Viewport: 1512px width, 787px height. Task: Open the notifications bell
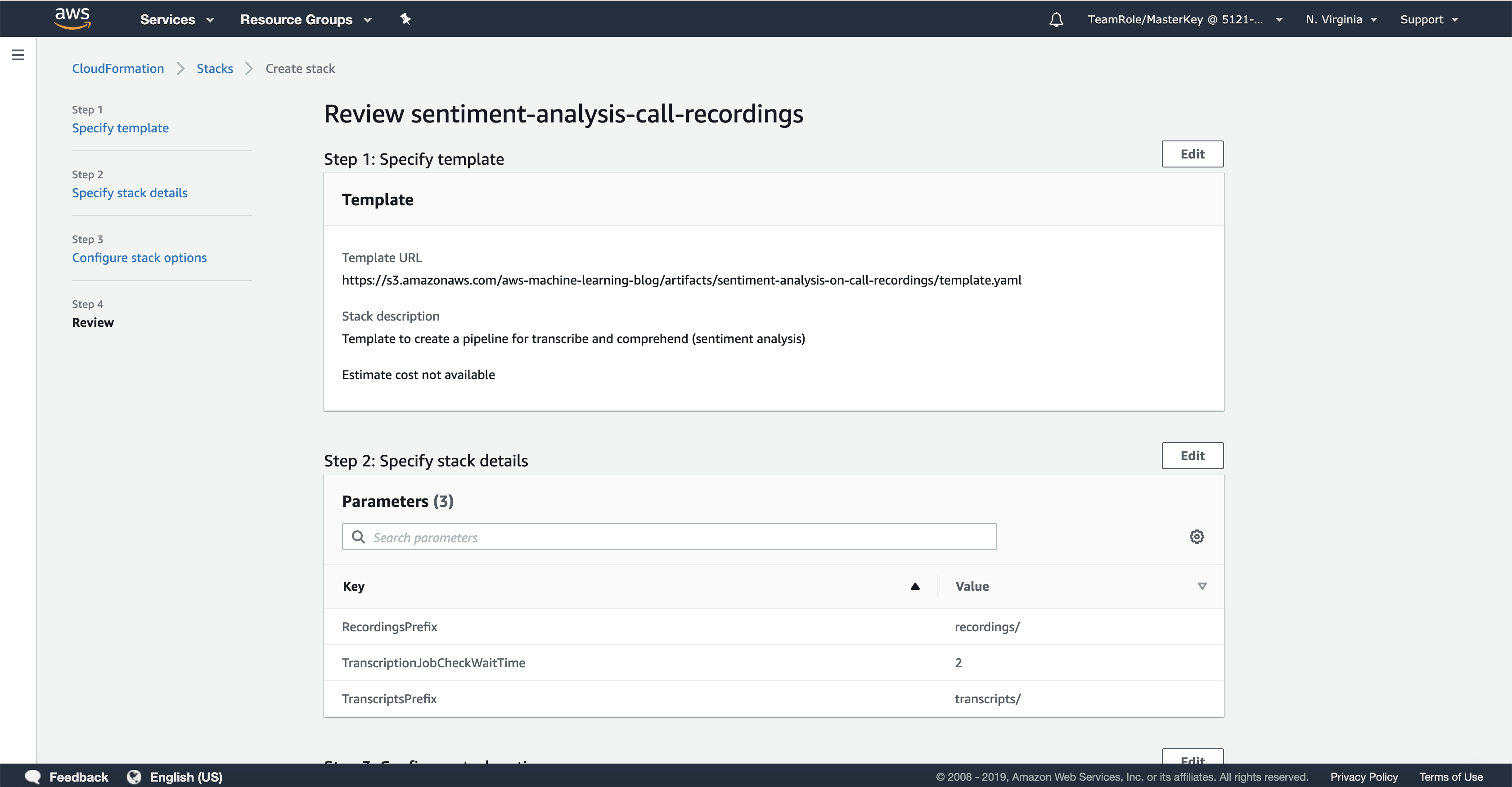pyautogui.click(x=1056, y=19)
